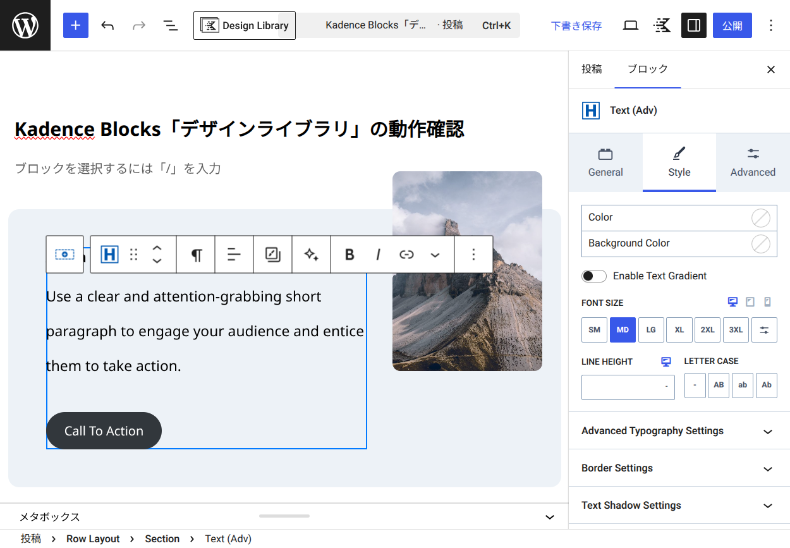790x548 pixels.
Task: Open the text Color swatch picker
Action: 761,218
